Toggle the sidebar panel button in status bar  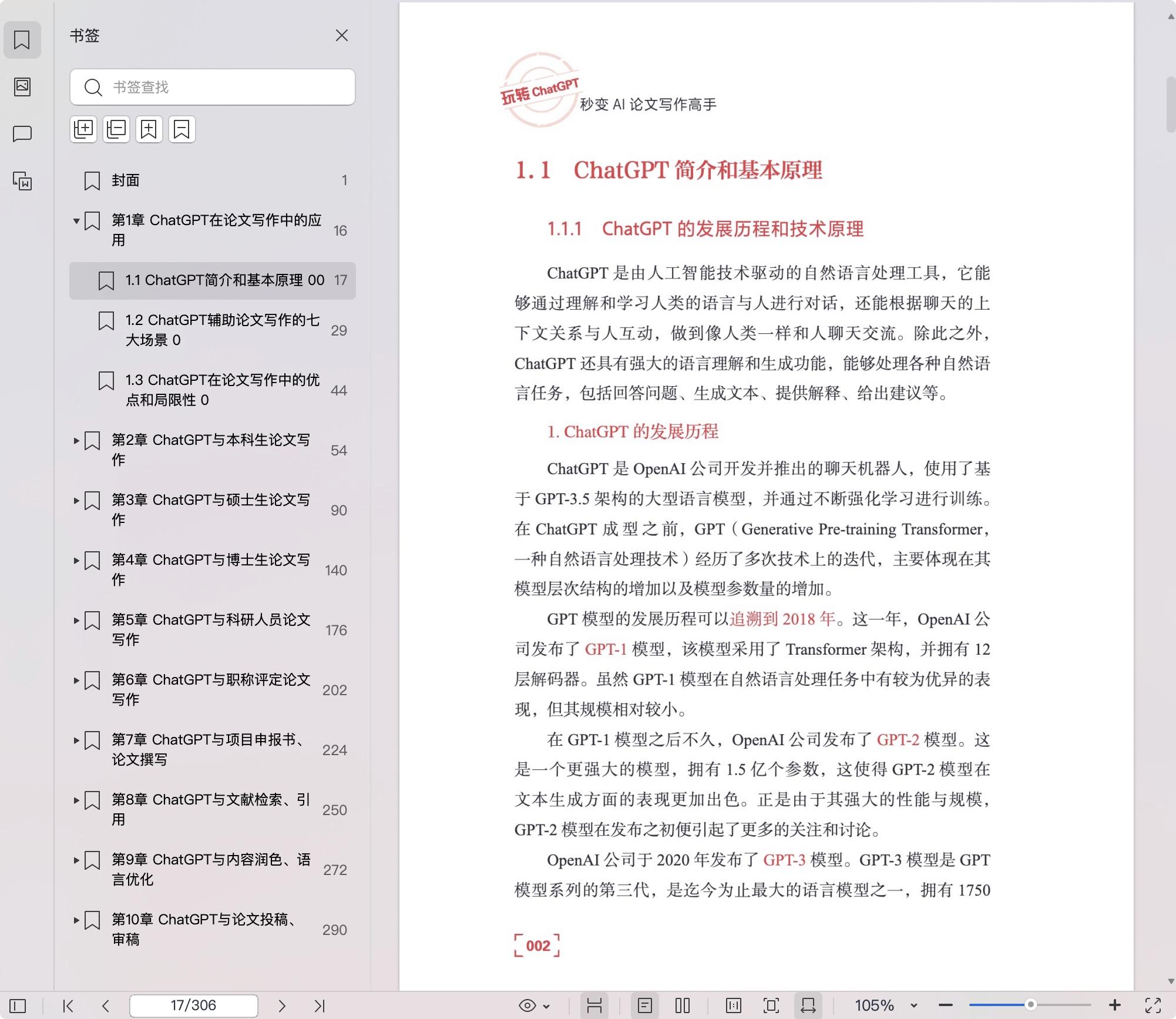tap(18, 1005)
